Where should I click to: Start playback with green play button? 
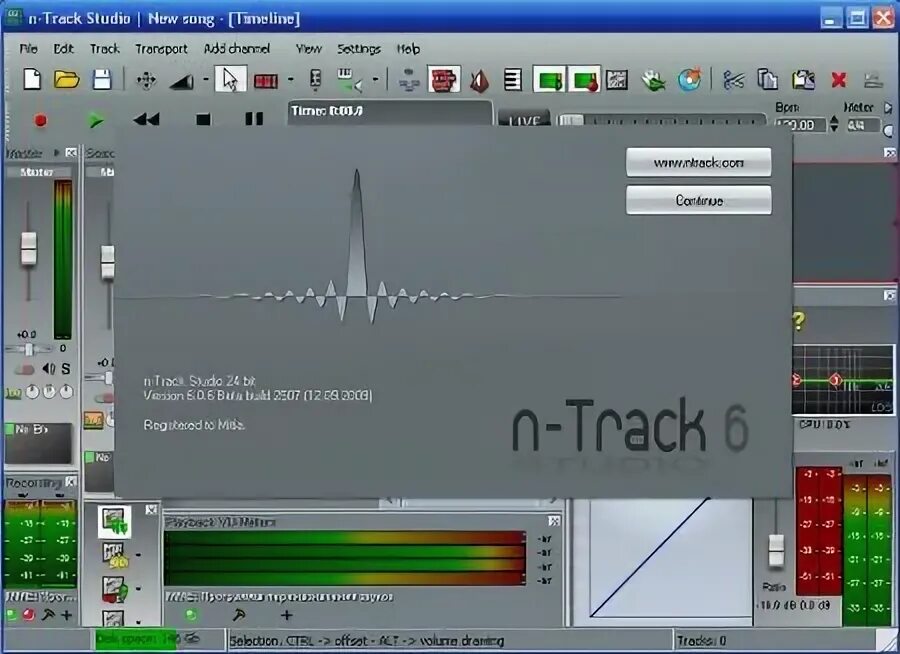pos(95,120)
